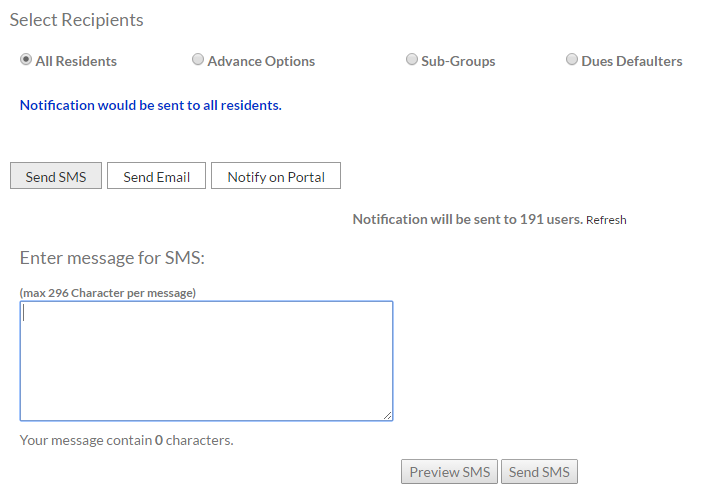Image resolution: width=716 pixels, height=493 pixels.
Task: Click the "Dues Defaulters" label text
Action: (x=632, y=61)
